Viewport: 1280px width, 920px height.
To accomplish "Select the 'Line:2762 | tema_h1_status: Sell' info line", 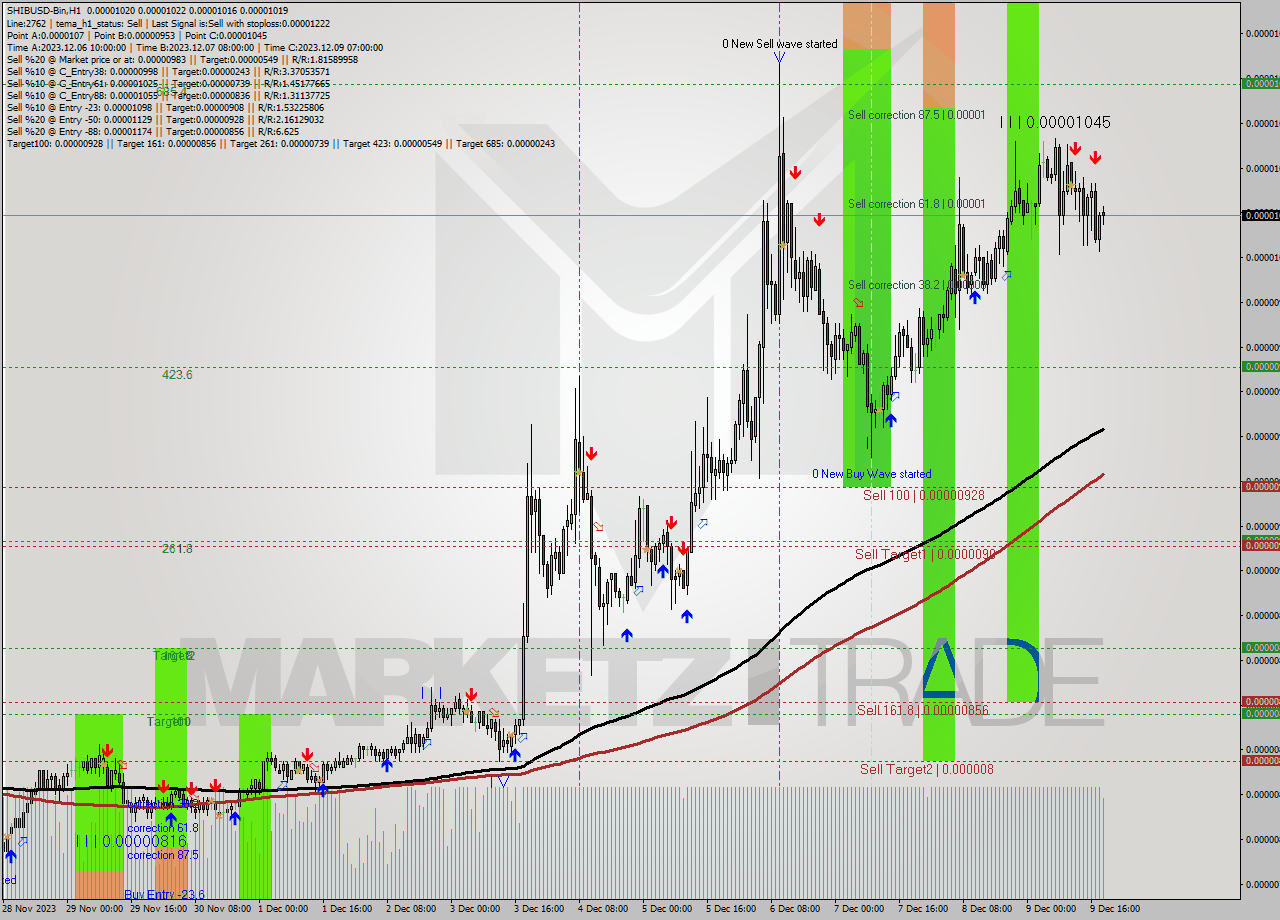I will click(x=168, y=23).
